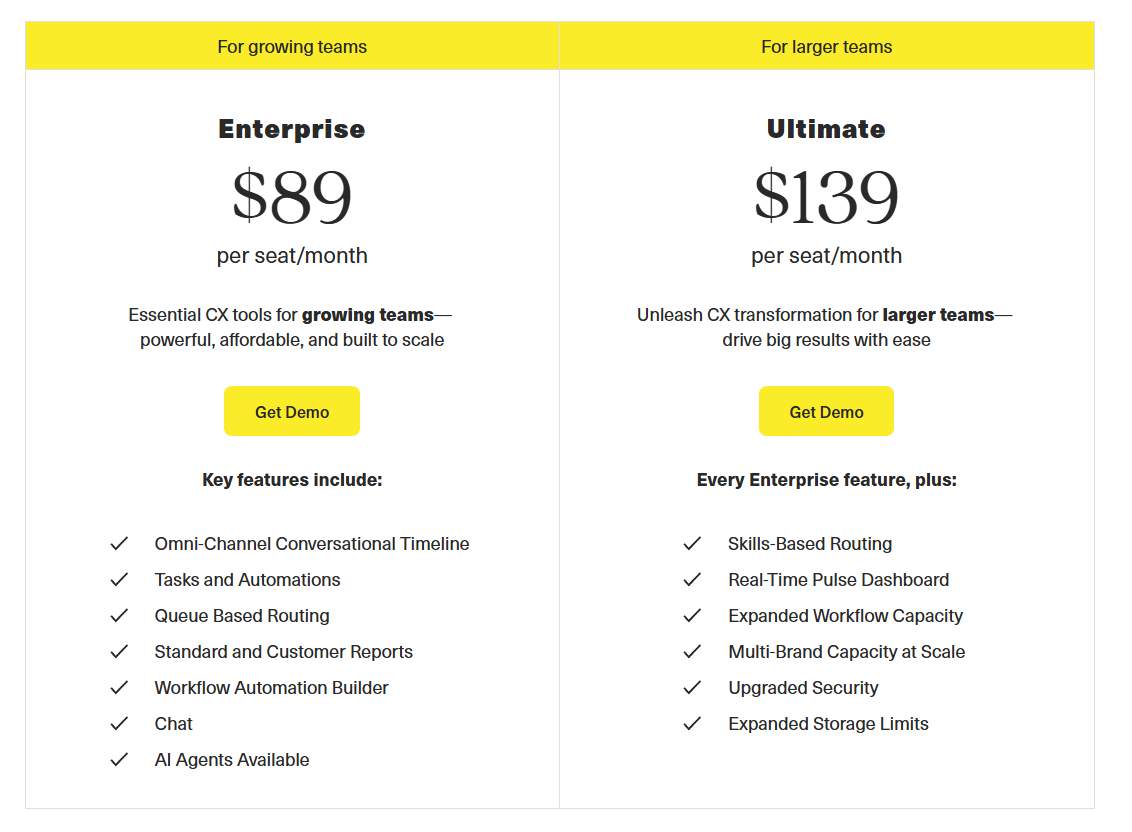Click the Standard and Customer Reports feature text
This screenshot has width=1132, height=832.
(x=284, y=652)
